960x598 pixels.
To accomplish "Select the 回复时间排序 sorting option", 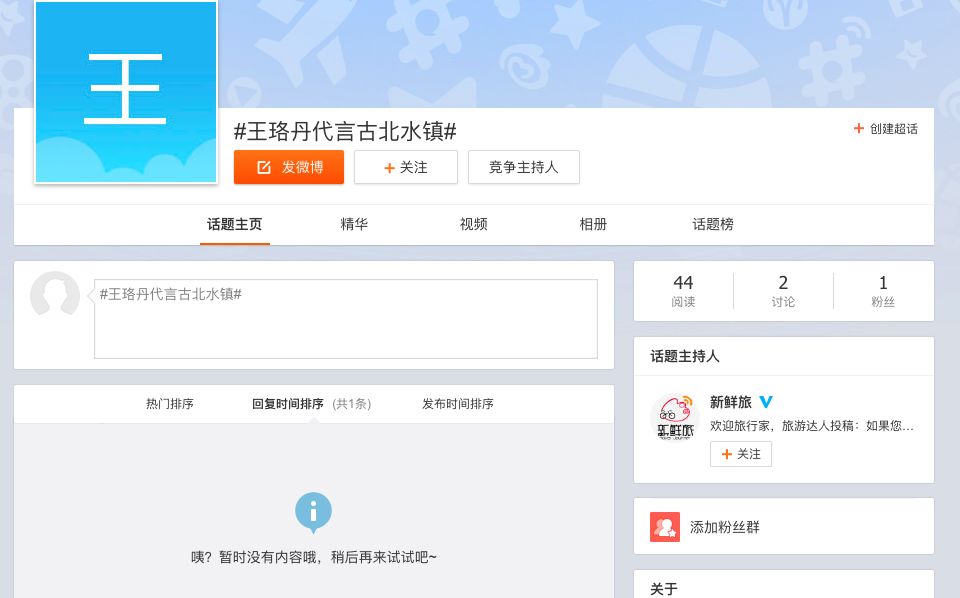I will pyautogui.click(x=288, y=404).
